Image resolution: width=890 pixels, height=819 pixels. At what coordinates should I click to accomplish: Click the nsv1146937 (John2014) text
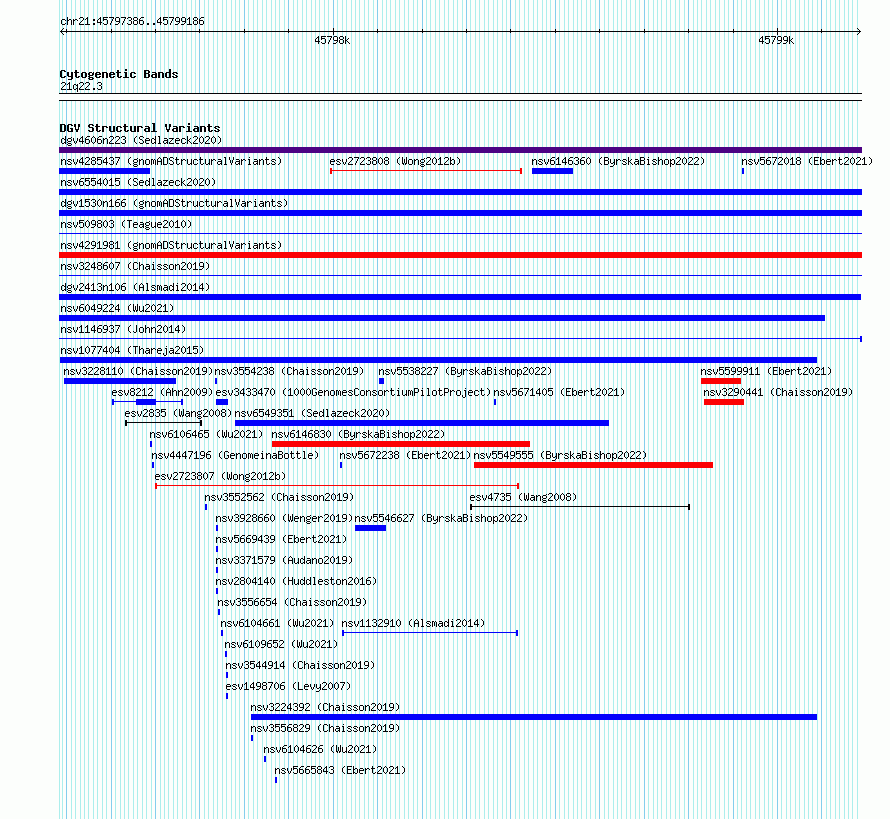coord(123,329)
